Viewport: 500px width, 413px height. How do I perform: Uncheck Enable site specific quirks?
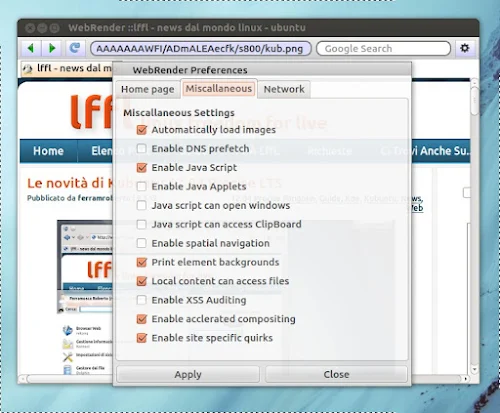[x=142, y=338]
